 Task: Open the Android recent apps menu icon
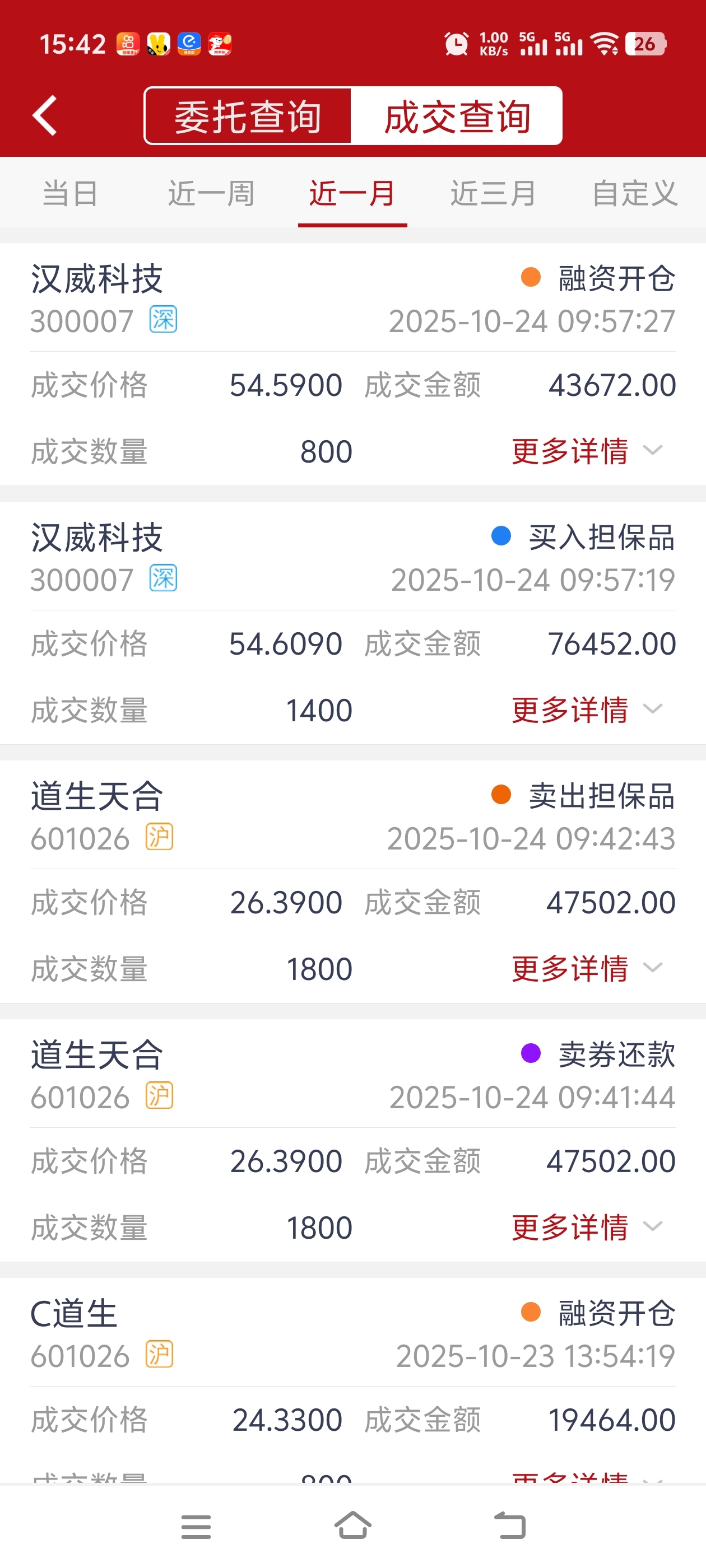(x=196, y=1527)
